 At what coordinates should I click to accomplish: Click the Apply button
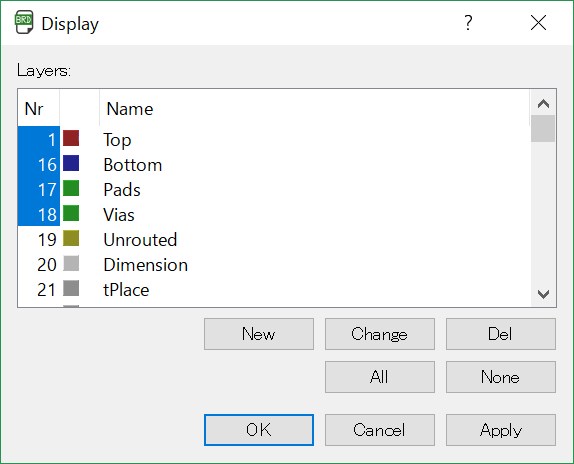point(501,430)
